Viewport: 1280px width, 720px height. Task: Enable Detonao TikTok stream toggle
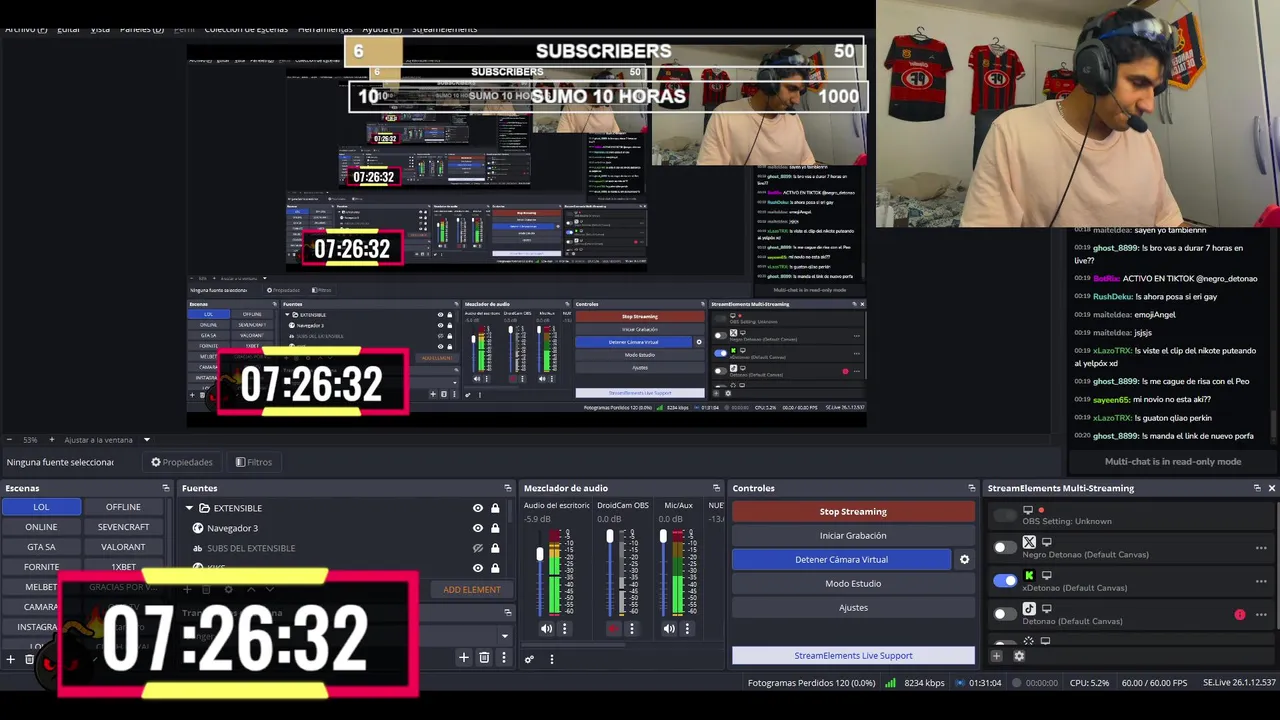pyautogui.click(x=1004, y=614)
